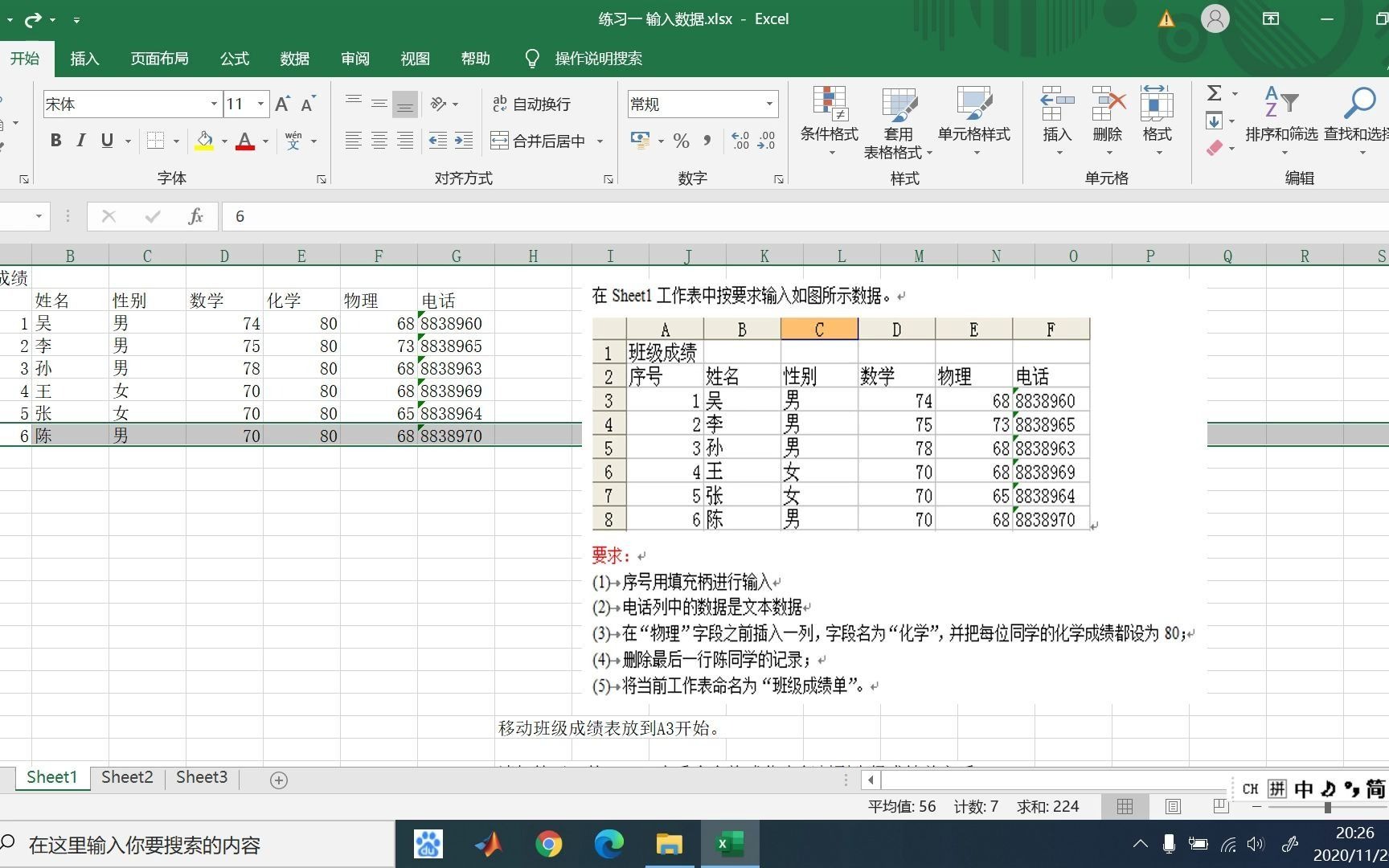This screenshot has height=868, width=1389.
Task: Enable 自动换行 text wrapping
Action: [532, 104]
